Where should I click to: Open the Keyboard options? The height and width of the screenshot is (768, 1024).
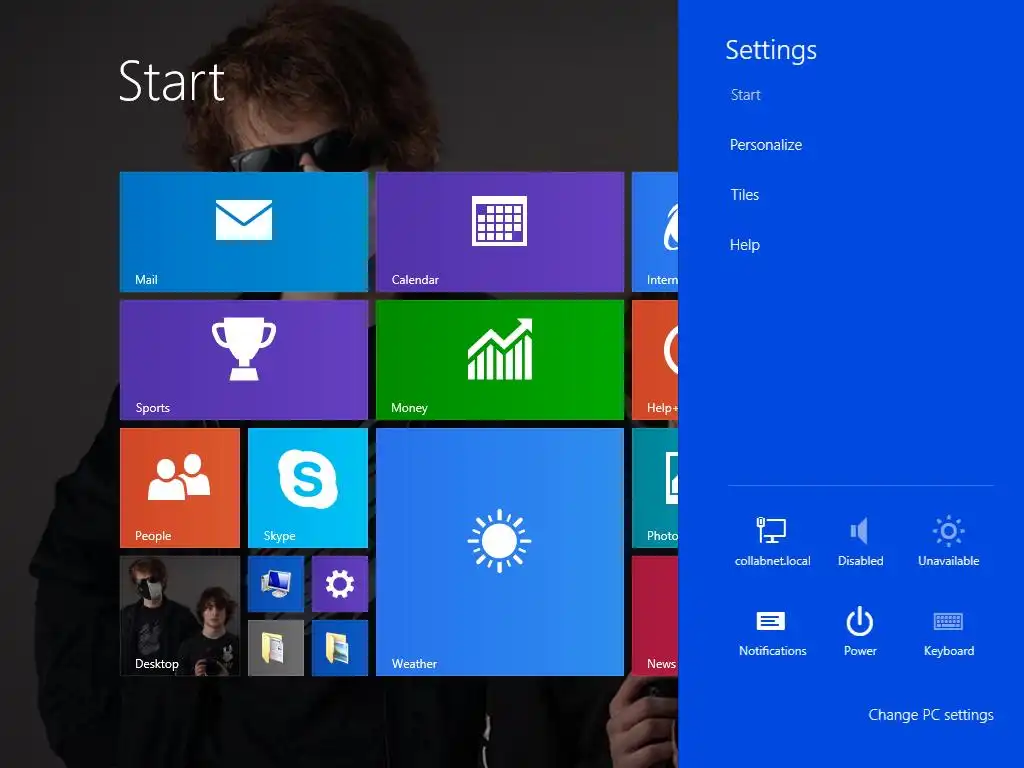point(948,632)
